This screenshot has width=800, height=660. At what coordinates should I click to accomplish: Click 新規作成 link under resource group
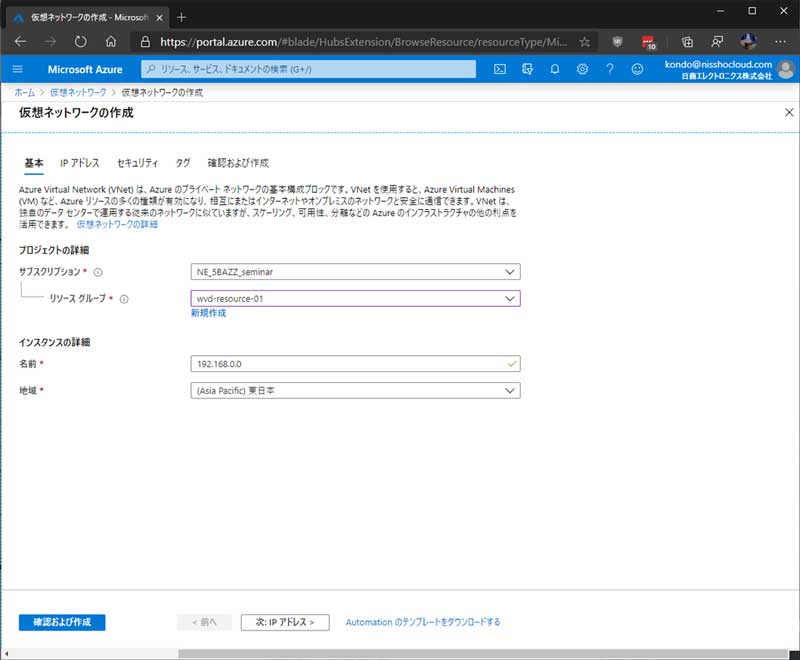pyautogui.click(x=208, y=313)
